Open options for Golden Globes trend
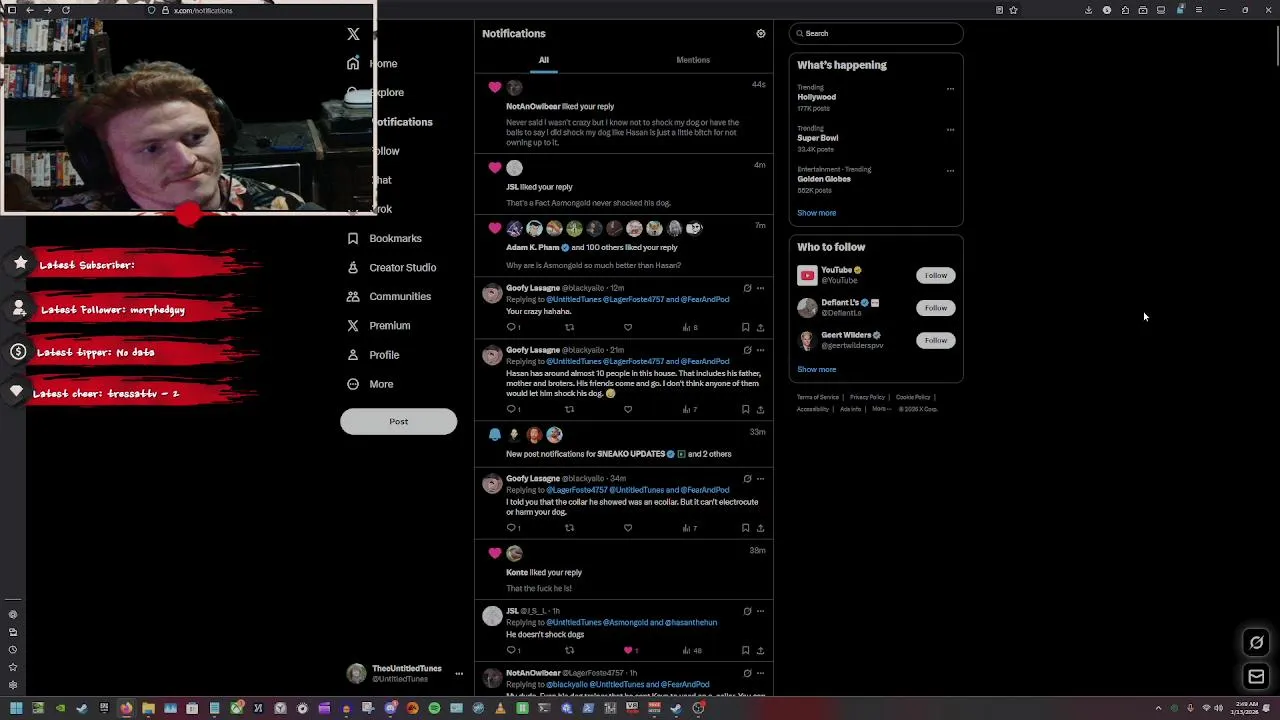1280x720 pixels. pos(950,170)
